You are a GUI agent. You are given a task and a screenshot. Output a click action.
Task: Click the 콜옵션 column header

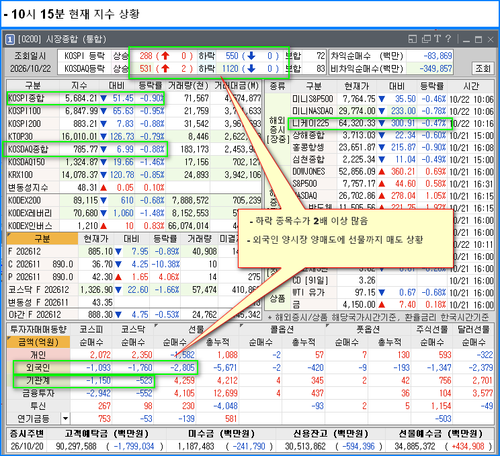[282, 329]
